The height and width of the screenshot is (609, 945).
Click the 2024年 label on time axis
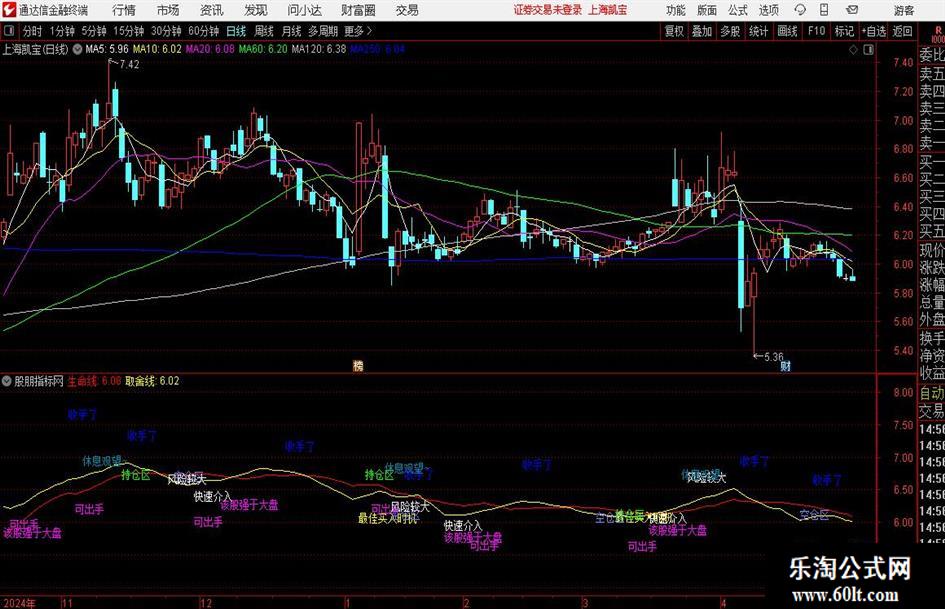click(x=19, y=603)
